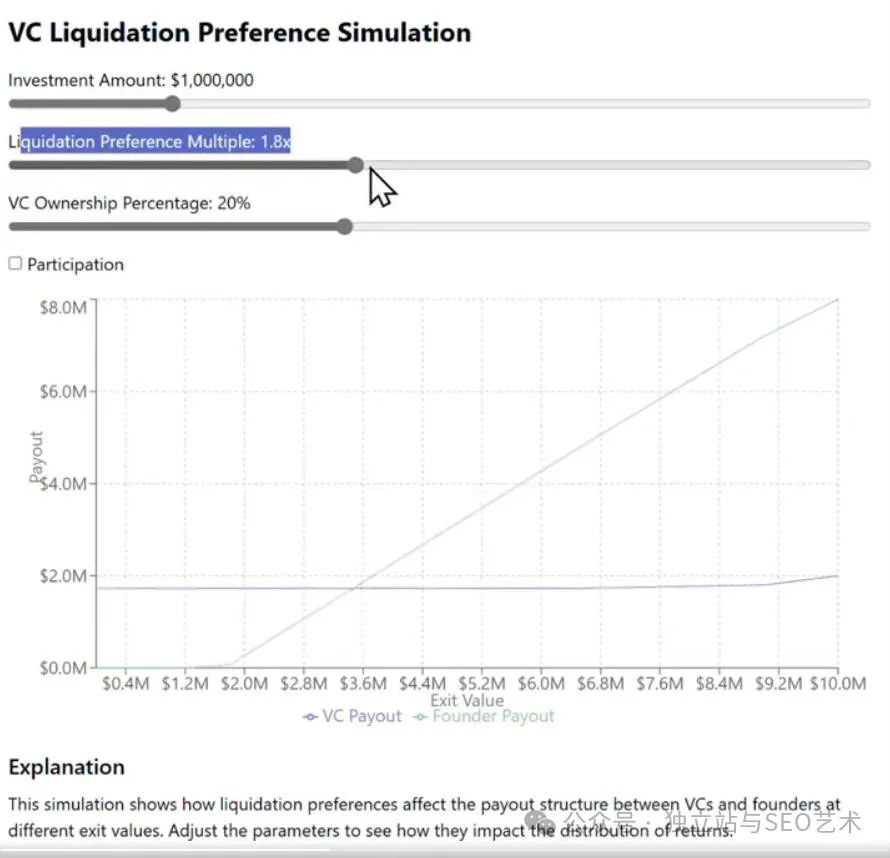Viewport: 890px width, 858px height.
Task: Click the Liquidation Preference Multiple slider handle
Action: 355,165
